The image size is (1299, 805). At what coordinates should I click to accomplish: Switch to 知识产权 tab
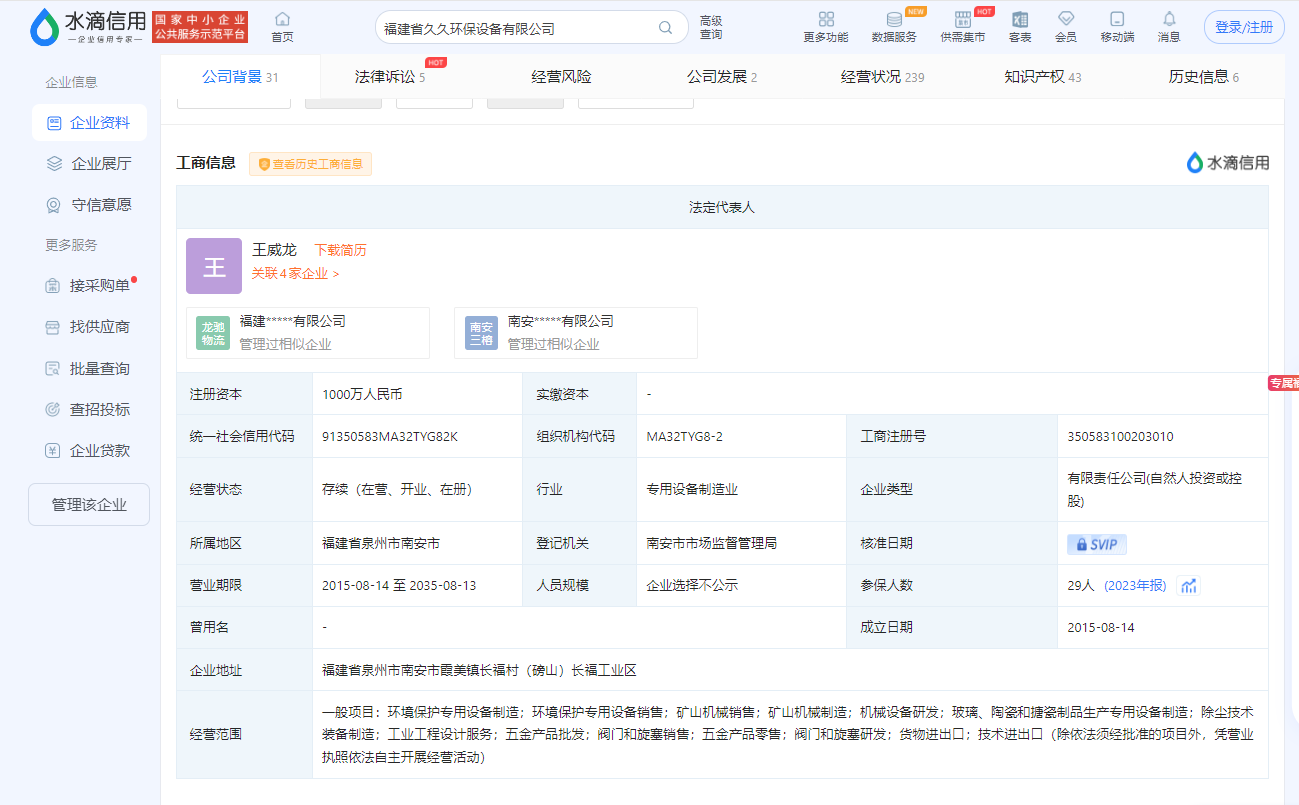(1043, 77)
